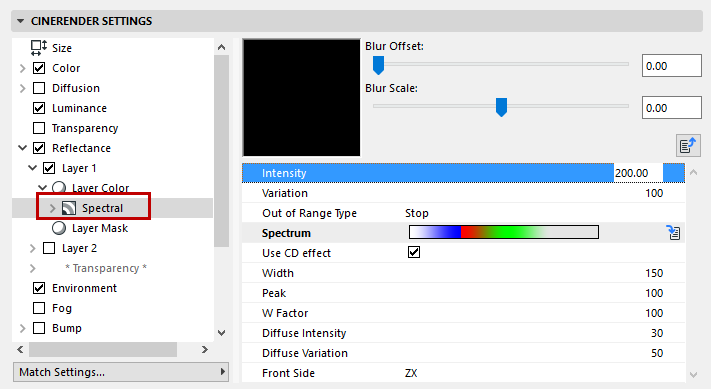Screen dimensions: 711x389
Task: Click the Blur Offset value field
Action: [672, 66]
